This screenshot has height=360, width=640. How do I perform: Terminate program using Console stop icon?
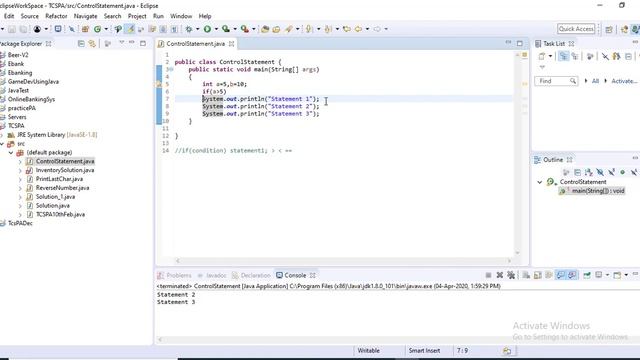[488, 276]
